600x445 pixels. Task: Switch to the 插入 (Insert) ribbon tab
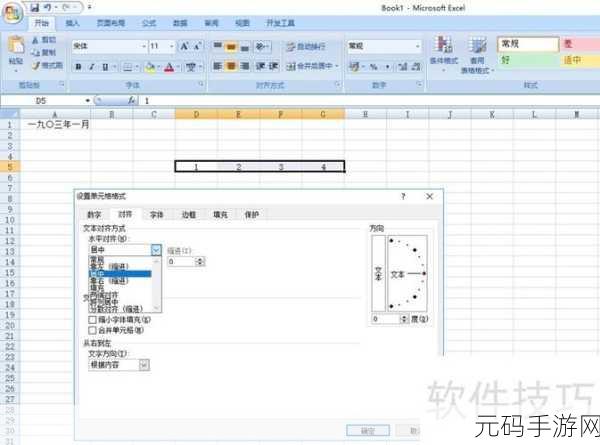click(72, 23)
